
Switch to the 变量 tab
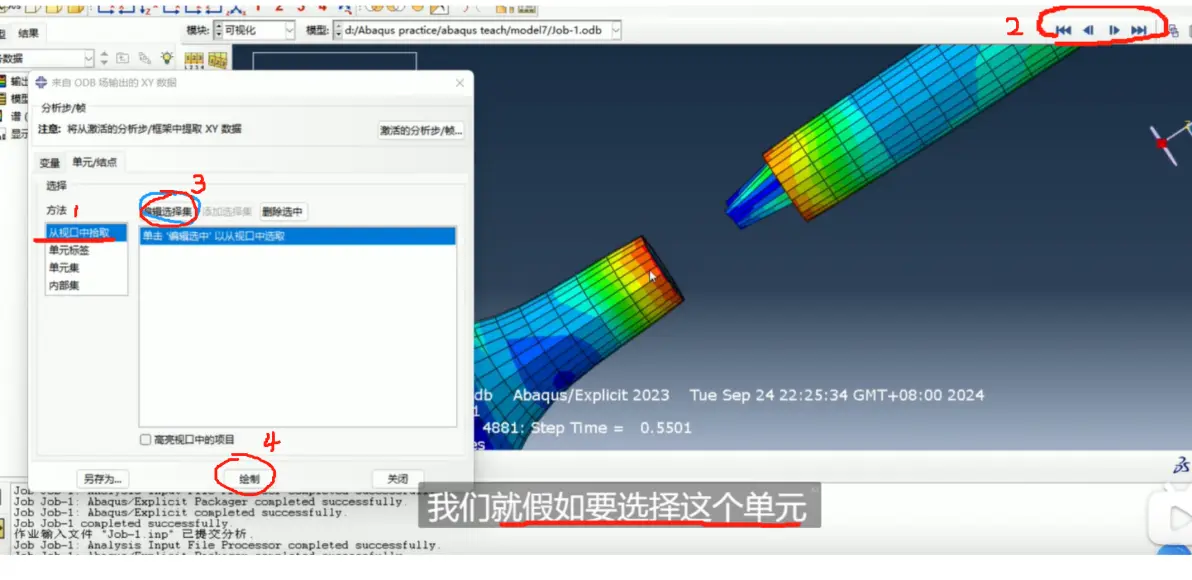pos(49,163)
